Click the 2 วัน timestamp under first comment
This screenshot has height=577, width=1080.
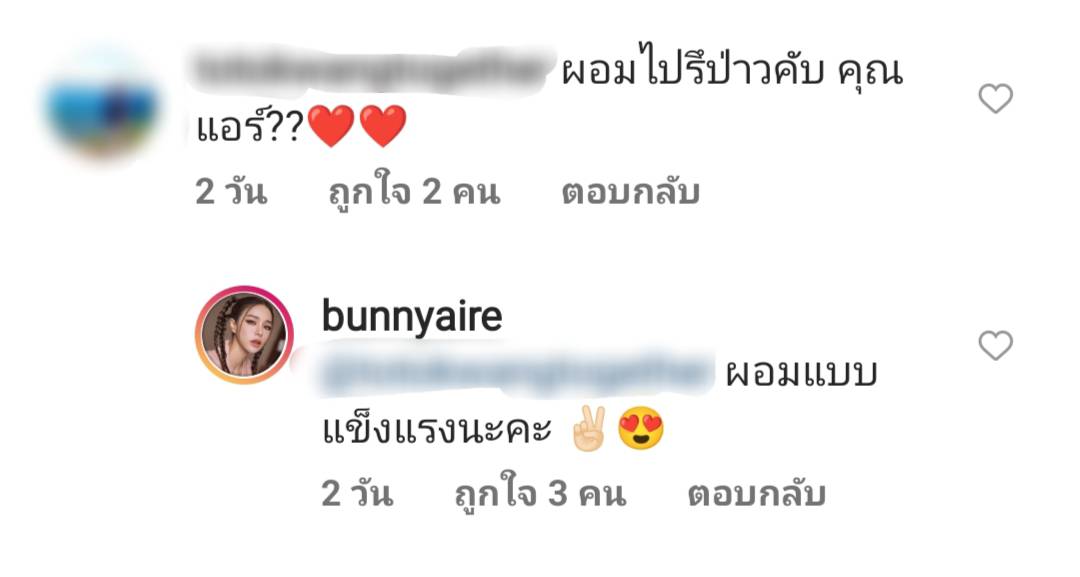click(231, 191)
